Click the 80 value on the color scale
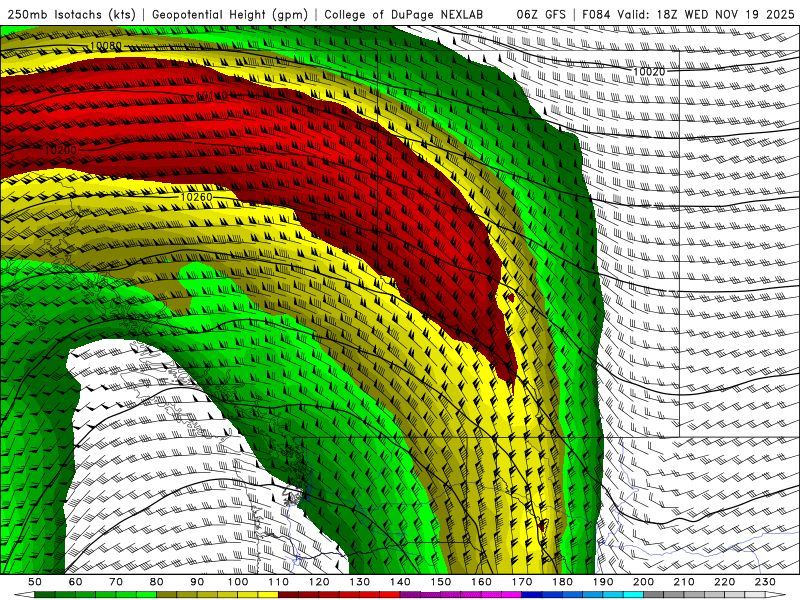The image size is (800, 600). tap(156, 582)
